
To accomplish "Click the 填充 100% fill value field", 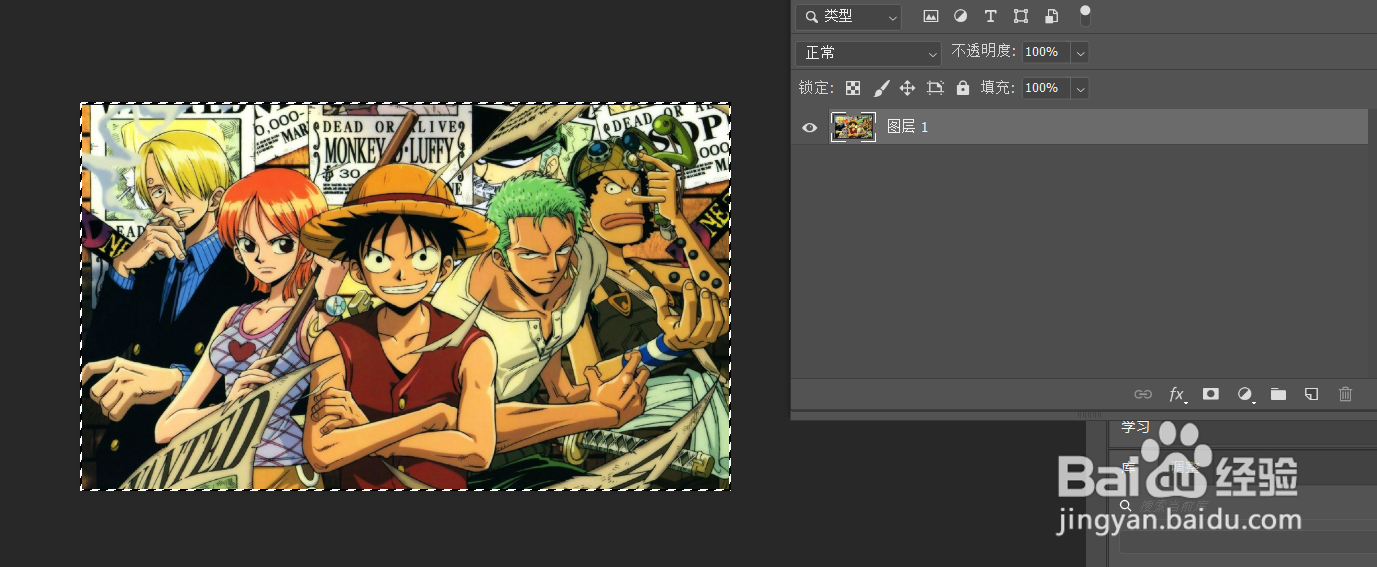I will (1046, 88).
